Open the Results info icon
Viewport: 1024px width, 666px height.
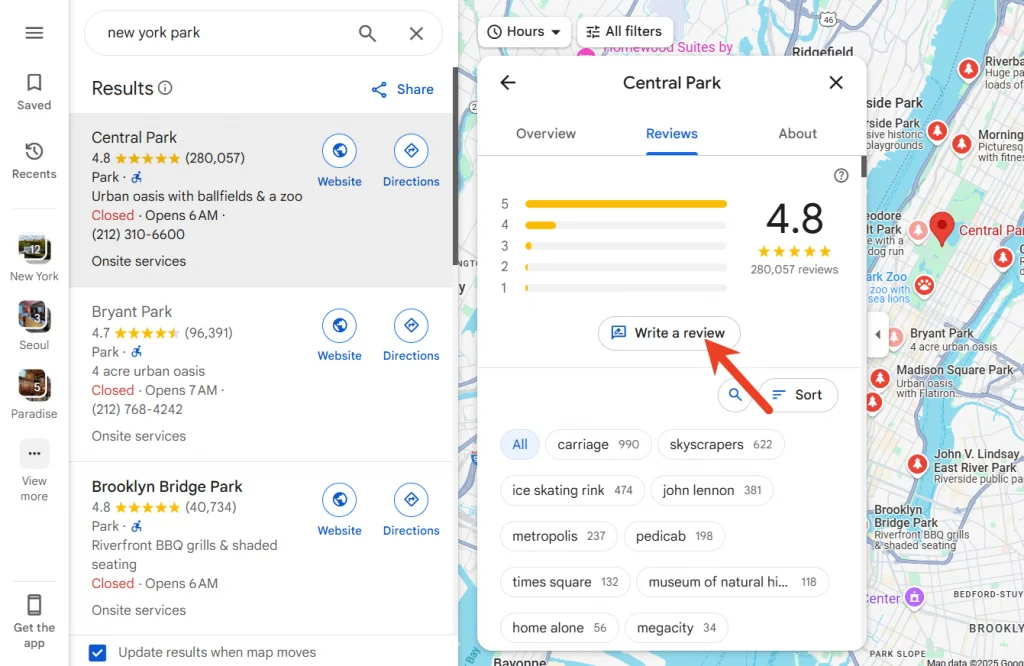(x=165, y=87)
